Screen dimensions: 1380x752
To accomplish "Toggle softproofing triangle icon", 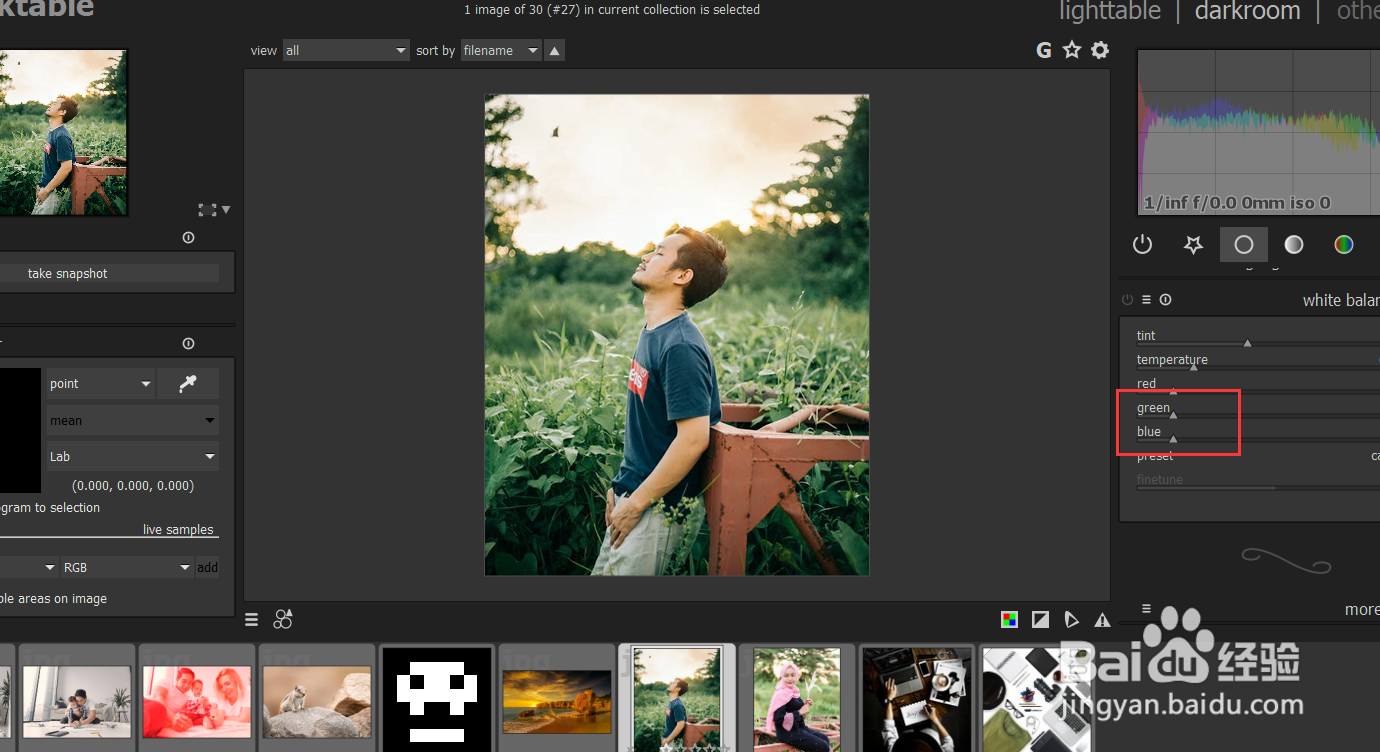I will click(x=1072, y=620).
